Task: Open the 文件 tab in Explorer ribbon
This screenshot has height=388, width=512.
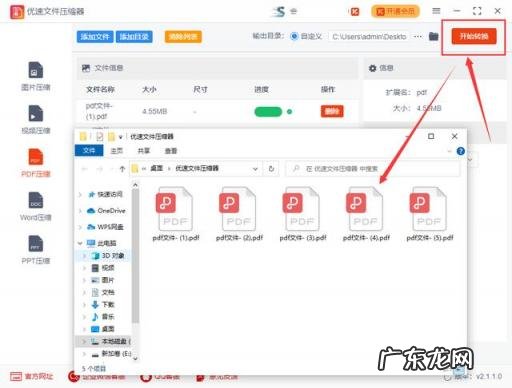Action: (89, 151)
